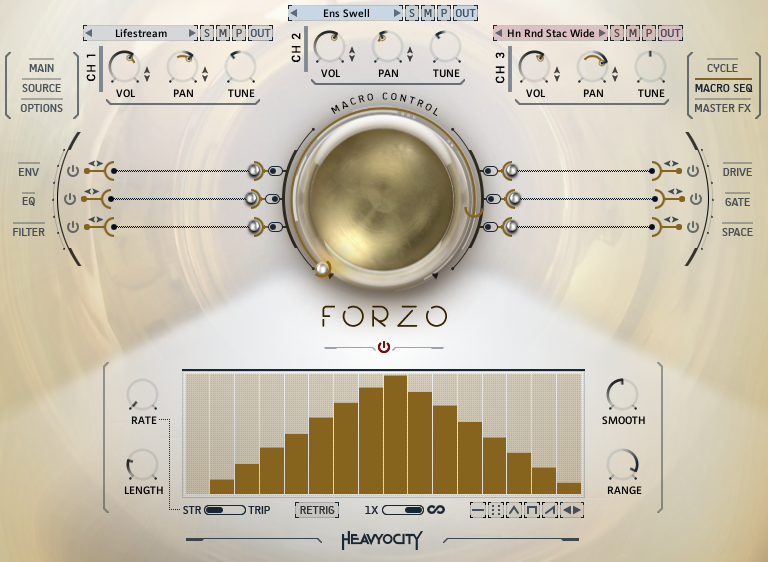Previous preset arrow for Lifestream

coord(89,33)
